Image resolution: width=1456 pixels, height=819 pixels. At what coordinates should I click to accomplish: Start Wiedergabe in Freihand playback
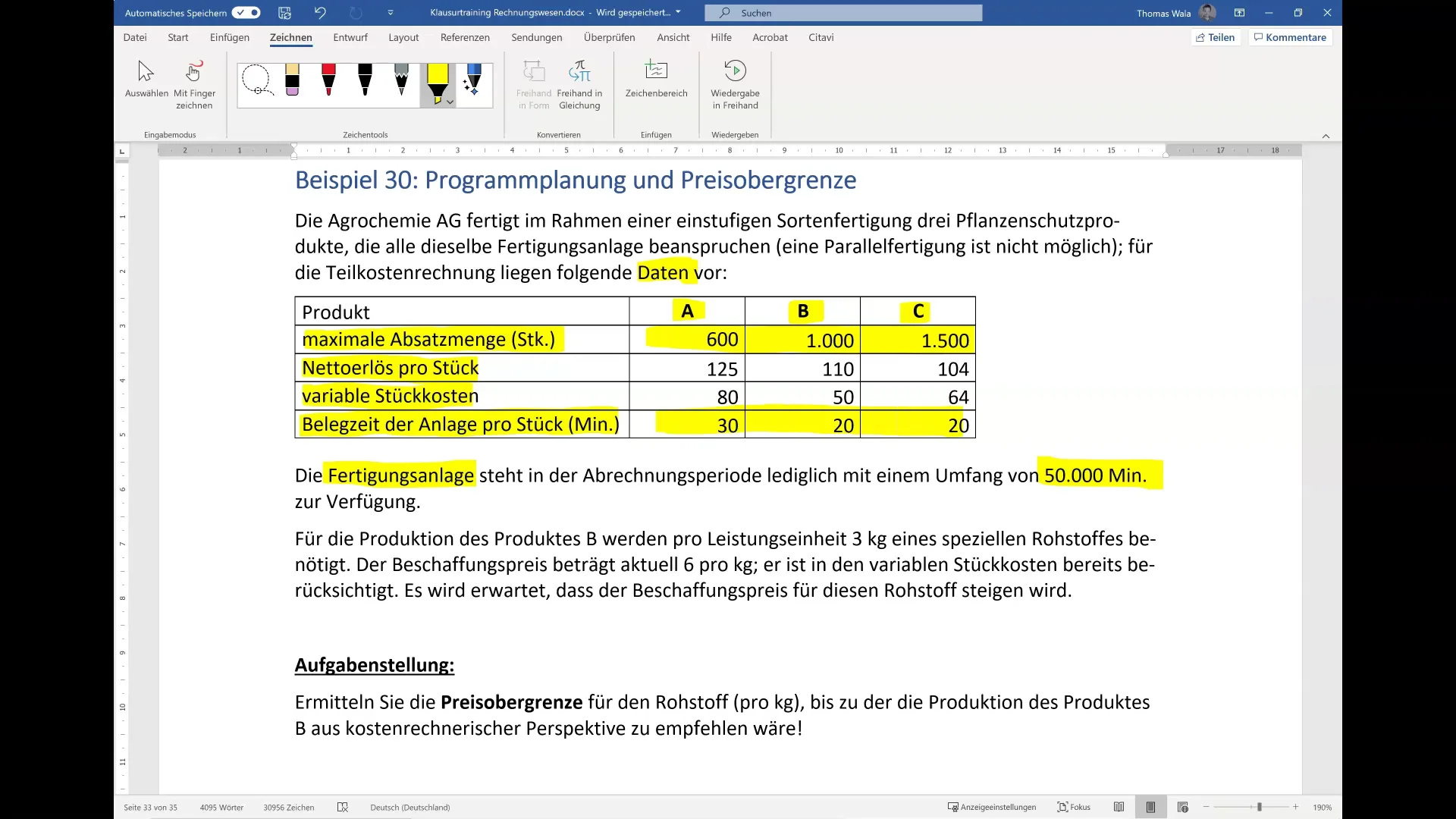tap(734, 85)
